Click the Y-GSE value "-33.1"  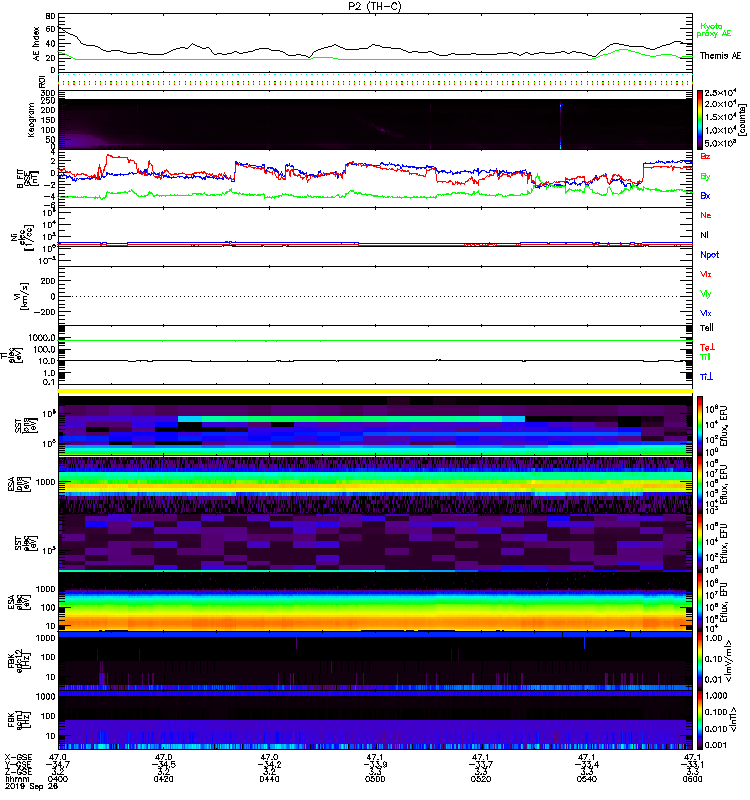(x=692, y=765)
